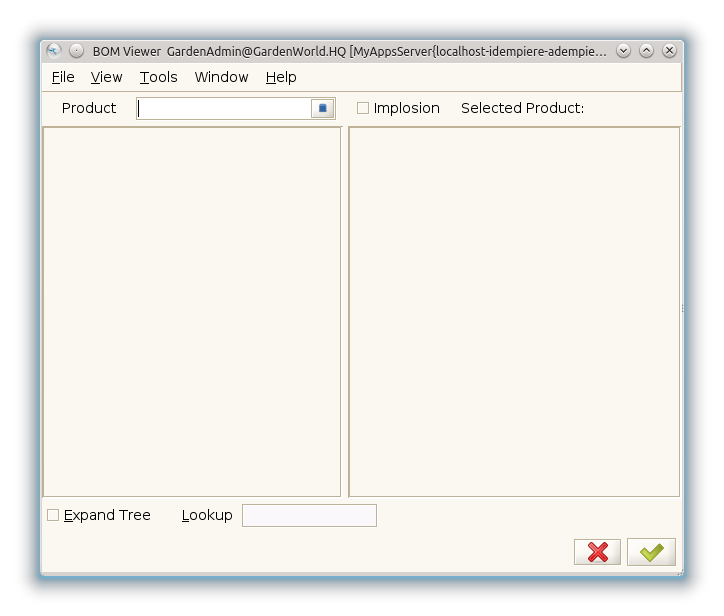This screenshot has width=724, height=616.
Task: Confirm with the green checkmark button
Action: point(651,552)
